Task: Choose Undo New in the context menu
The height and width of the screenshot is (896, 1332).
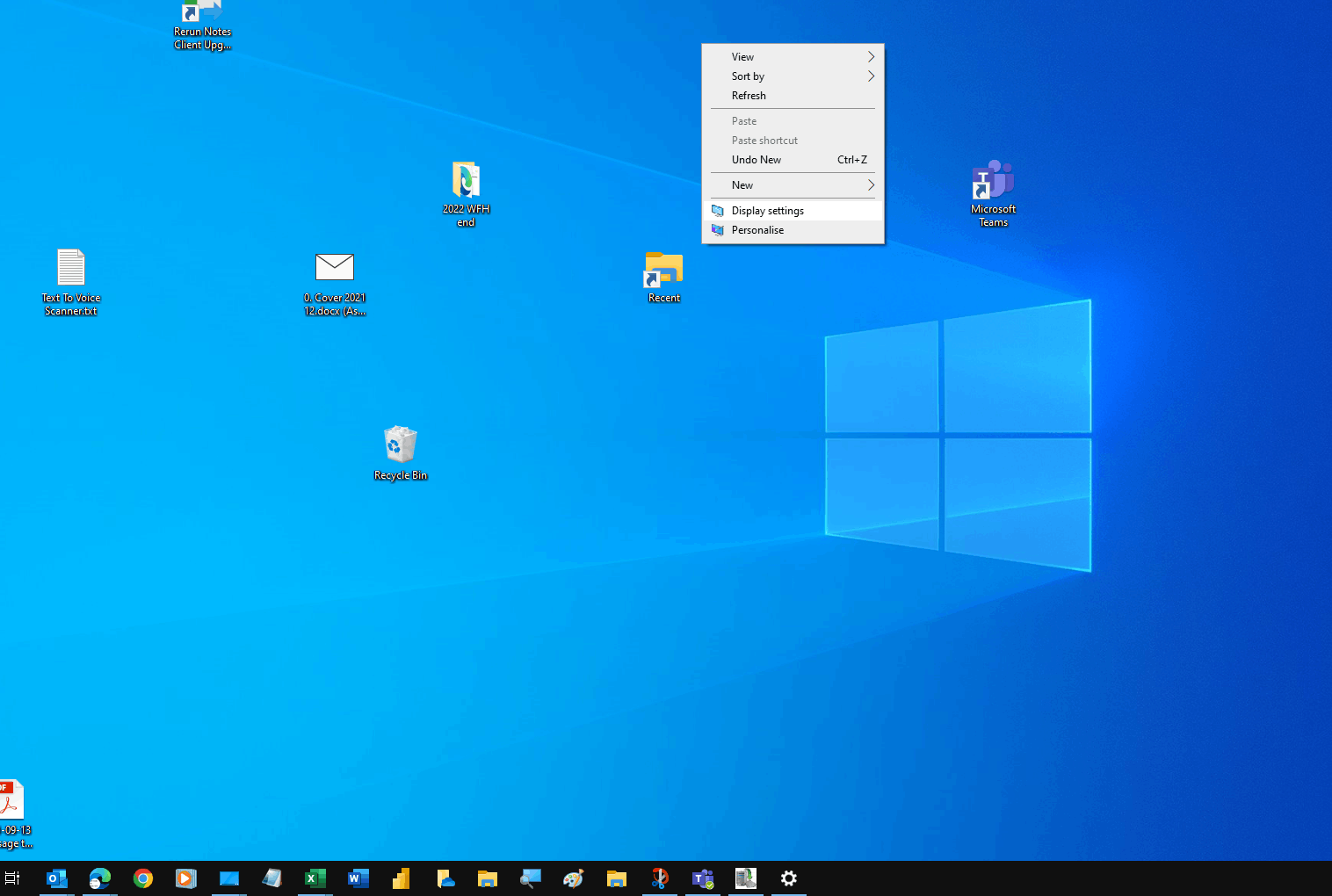Action: point(793,160)
